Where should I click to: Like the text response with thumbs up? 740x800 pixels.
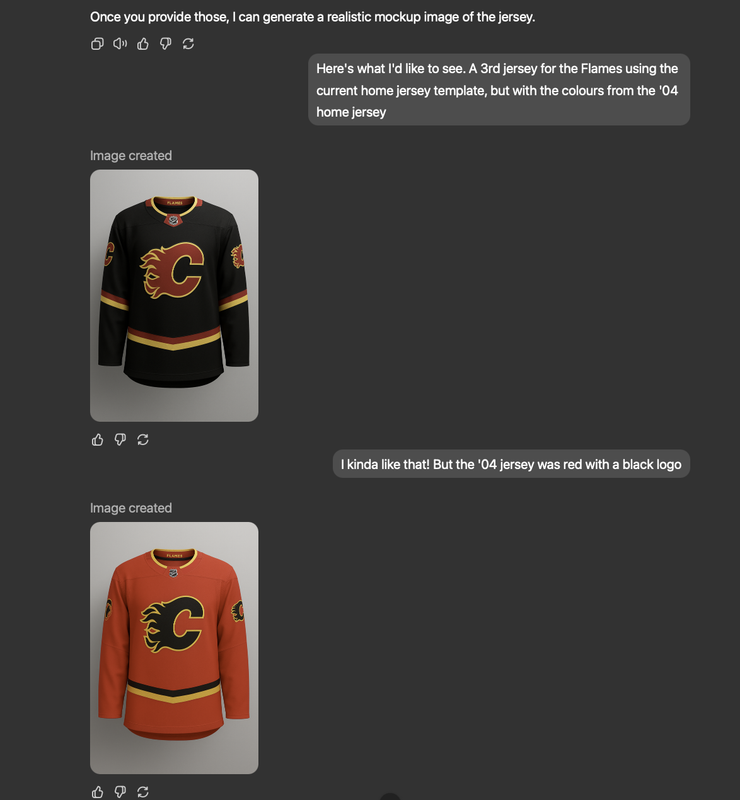click(x=143, y=44)
